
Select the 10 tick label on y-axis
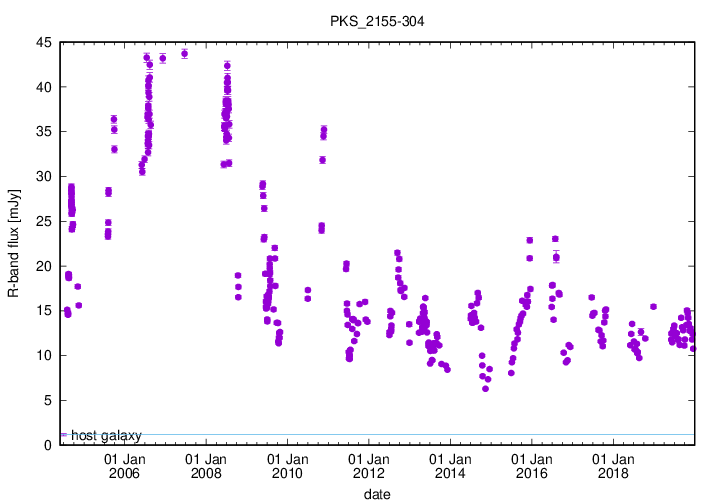[x=44, y=356]
